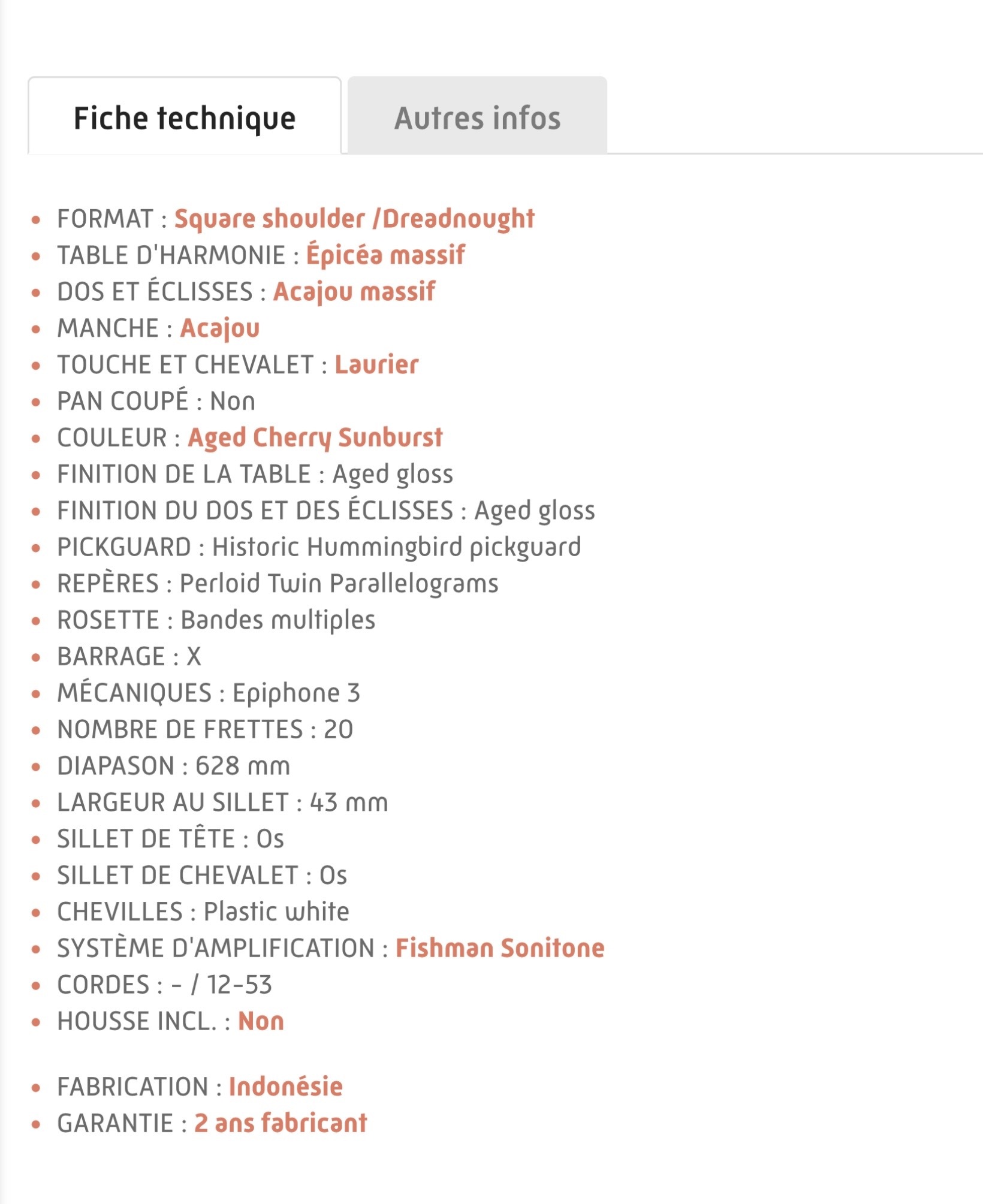Click the MÉCANIQUES Epiphone 3 line

[209, 693]
